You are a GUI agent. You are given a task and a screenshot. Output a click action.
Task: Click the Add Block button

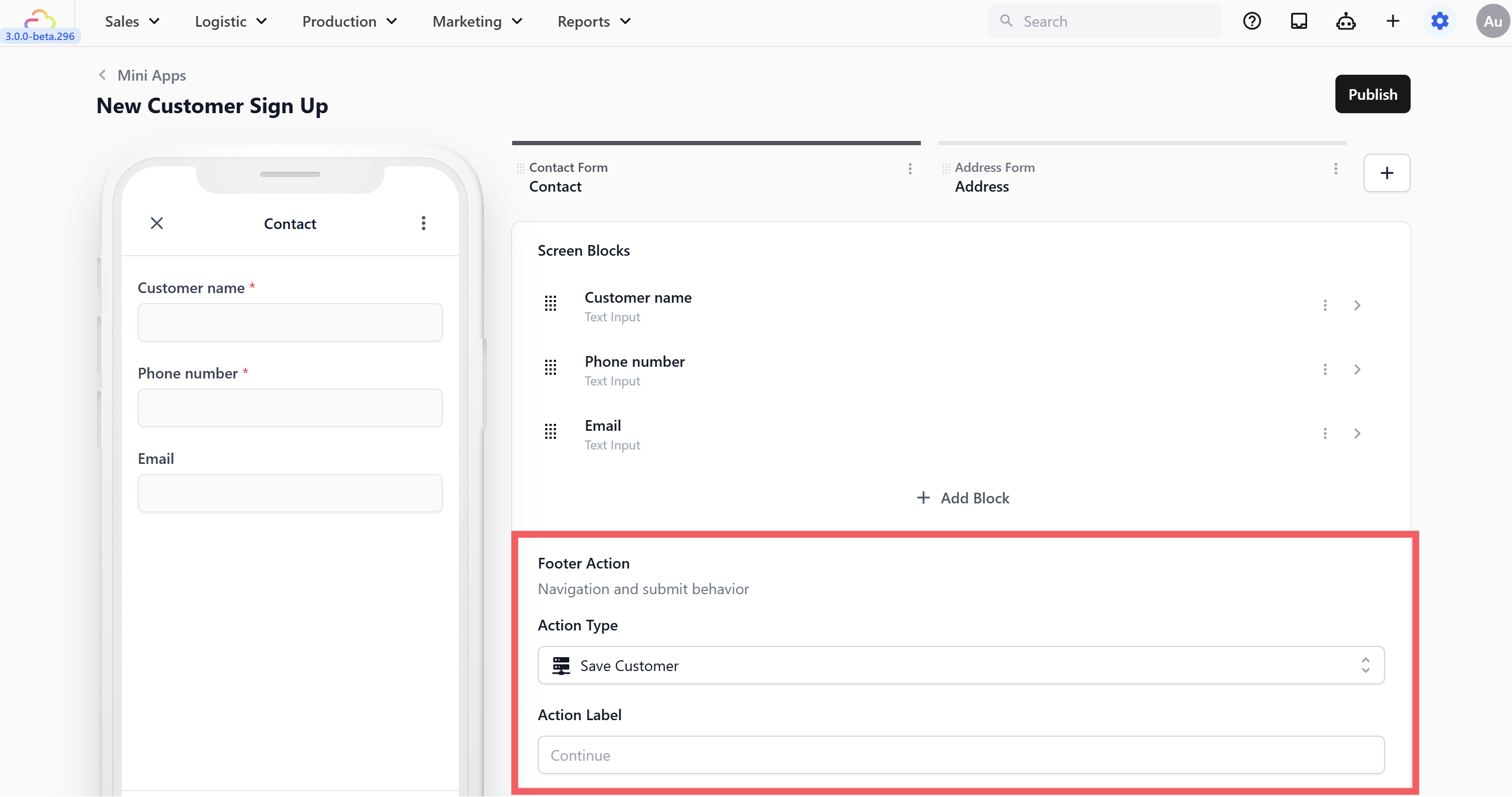(962, 498)
